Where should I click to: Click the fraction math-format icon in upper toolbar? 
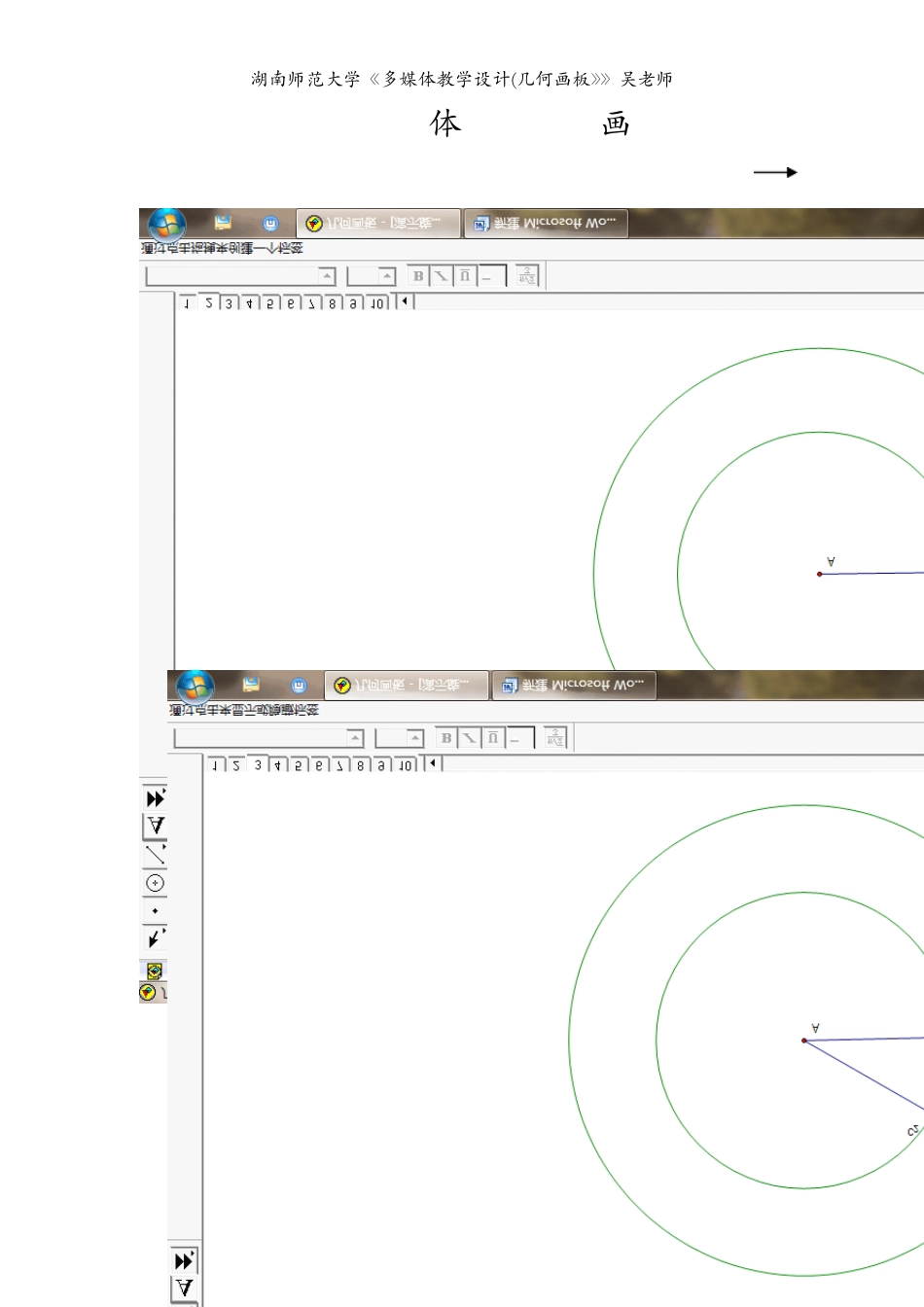coord(527,276)
